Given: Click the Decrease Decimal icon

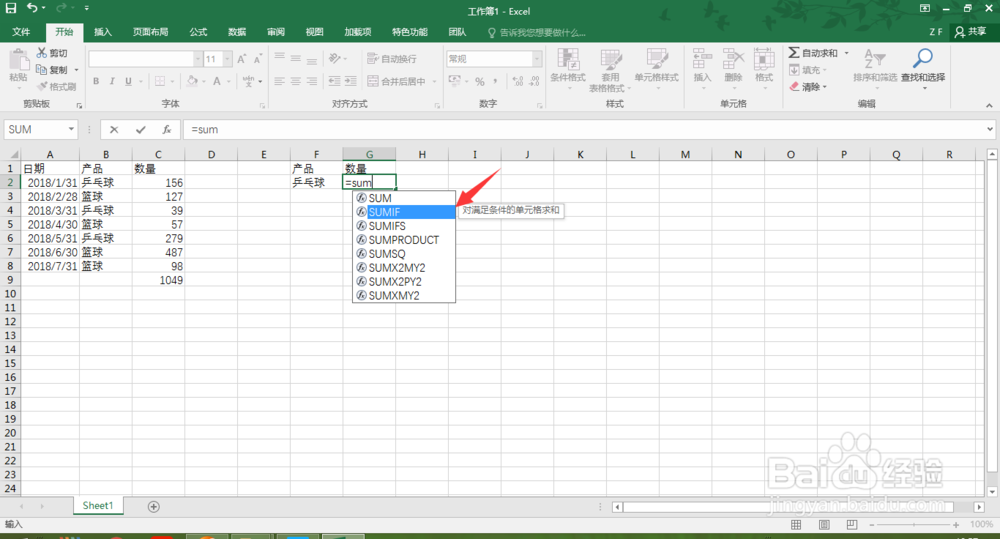Looking at the screenshot, I should pos(534,81).
